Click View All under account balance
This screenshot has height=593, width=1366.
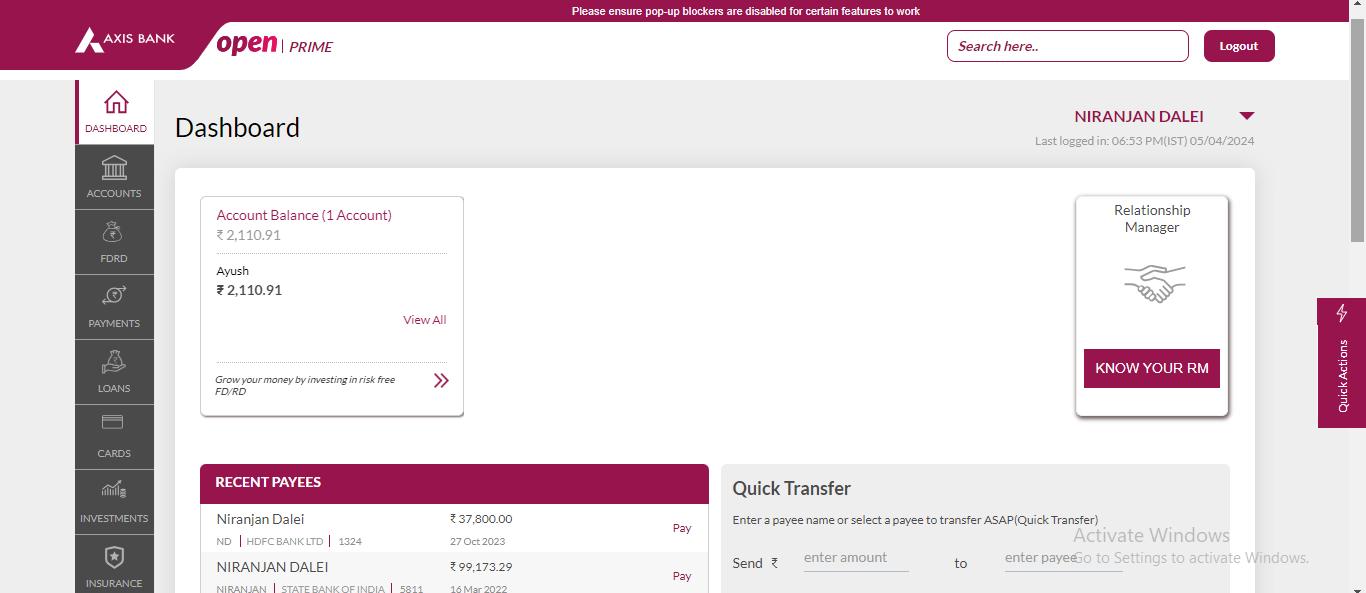tap(424, 319)
